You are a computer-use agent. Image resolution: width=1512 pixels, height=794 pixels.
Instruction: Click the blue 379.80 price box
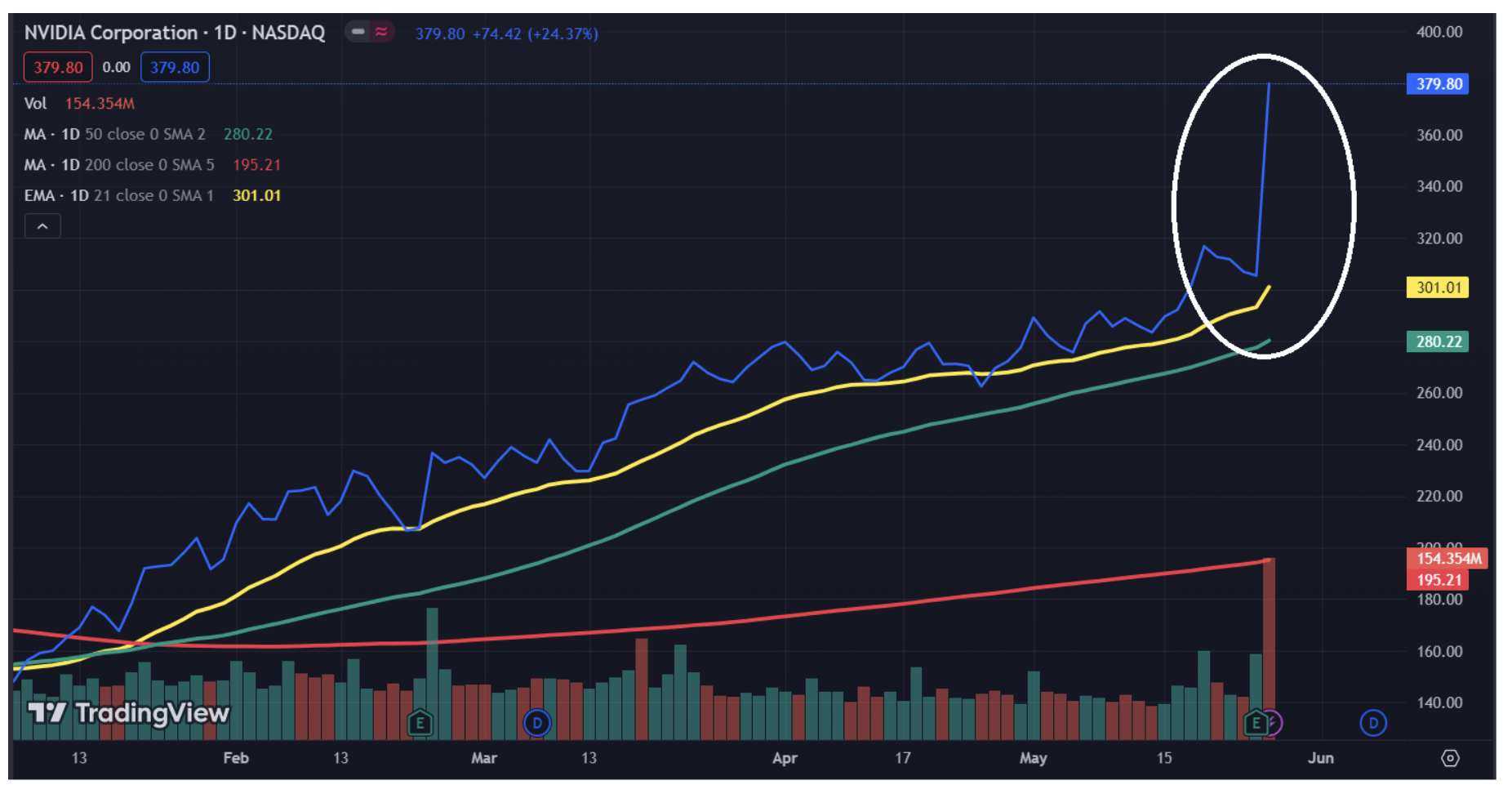(175, 67)
